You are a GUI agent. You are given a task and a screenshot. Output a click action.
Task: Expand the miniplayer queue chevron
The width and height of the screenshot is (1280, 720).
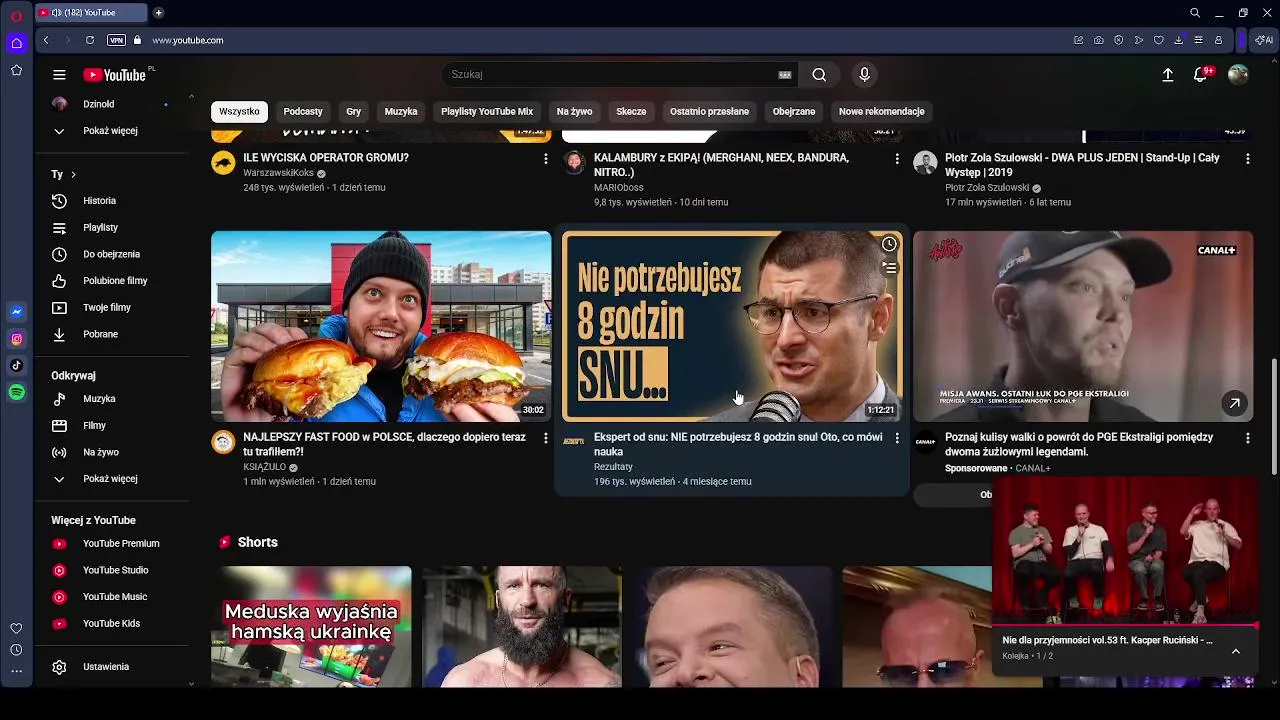pos(1236,651)
